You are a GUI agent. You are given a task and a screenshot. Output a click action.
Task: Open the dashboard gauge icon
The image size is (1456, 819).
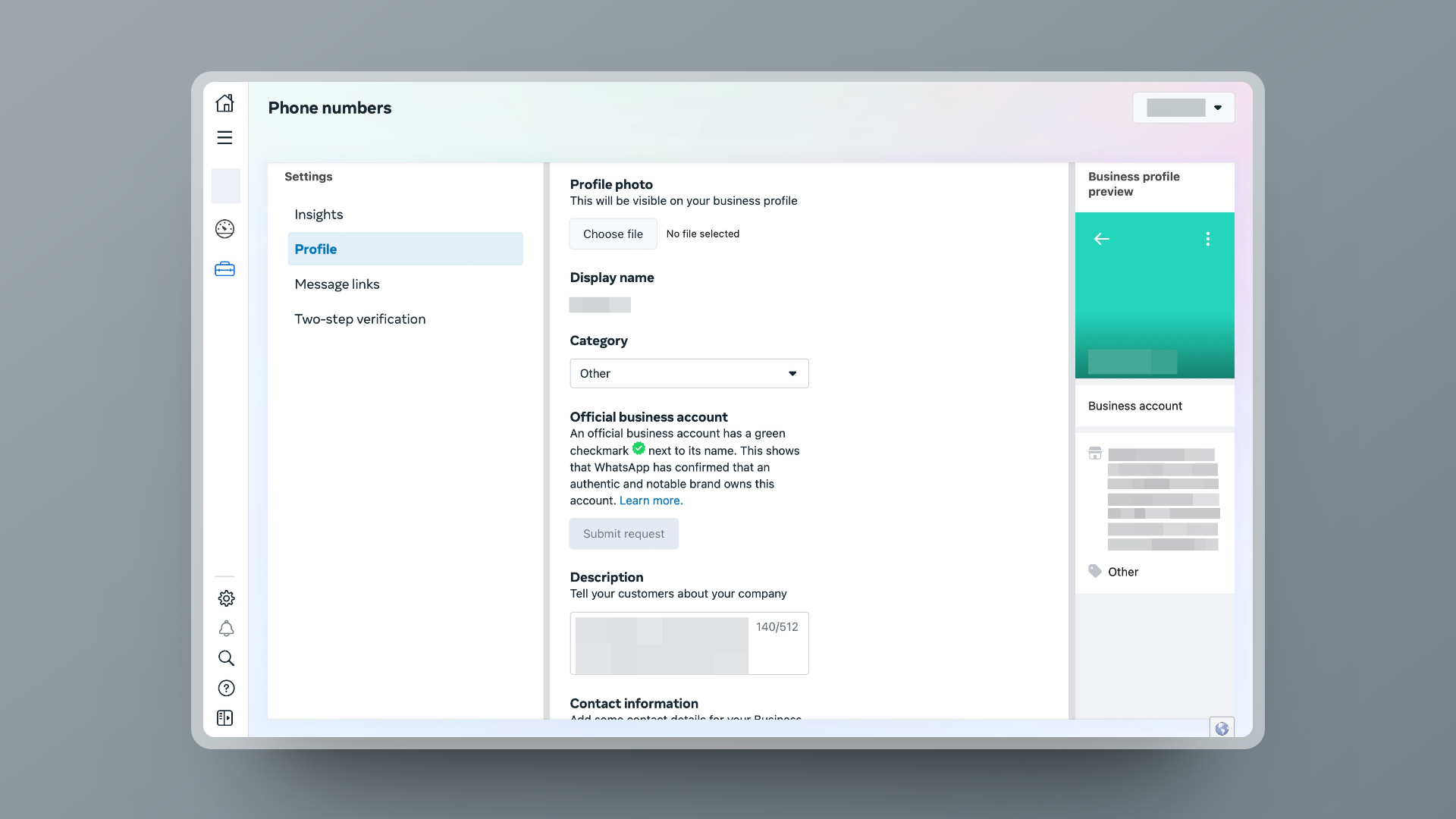(224, 229)
